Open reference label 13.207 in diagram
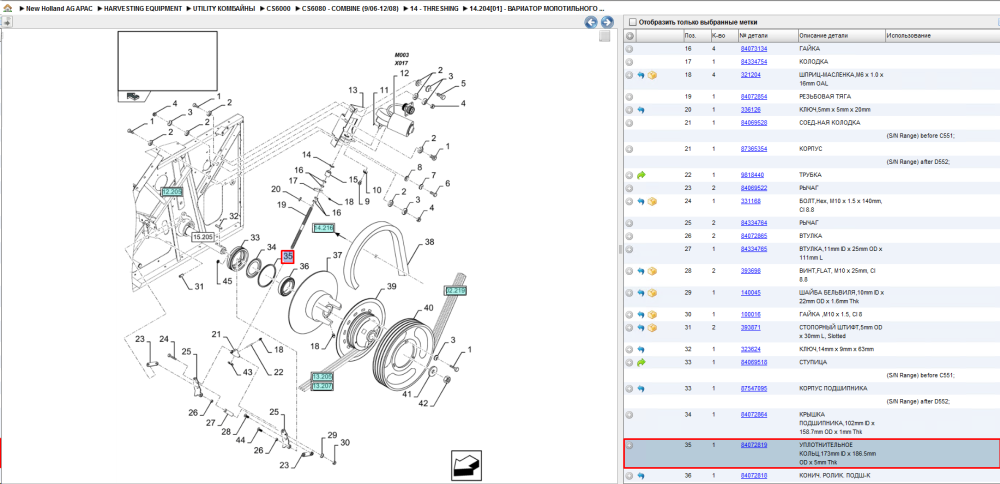This screenshot has height=484, width=1000. 322,386
